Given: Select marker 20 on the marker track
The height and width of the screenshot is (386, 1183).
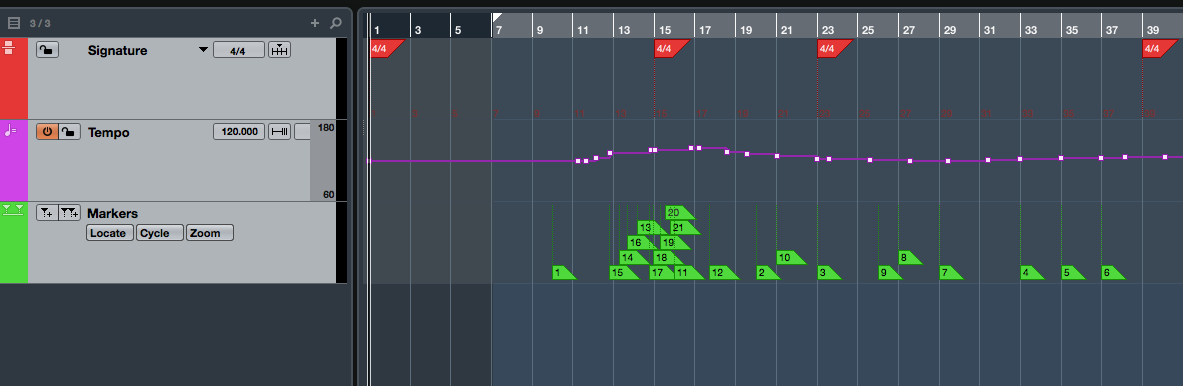Looking at the screenshot, I should (678, 212).
